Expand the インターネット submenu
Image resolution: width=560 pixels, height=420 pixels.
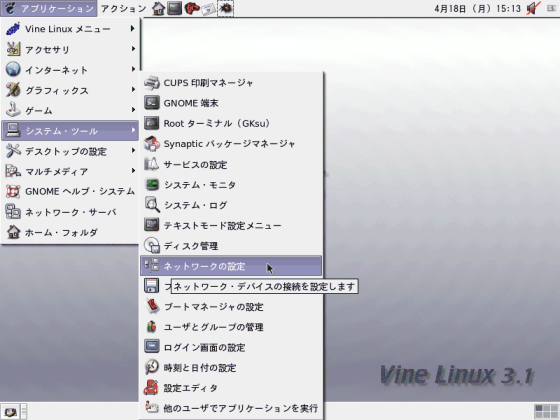coord(70,70)
